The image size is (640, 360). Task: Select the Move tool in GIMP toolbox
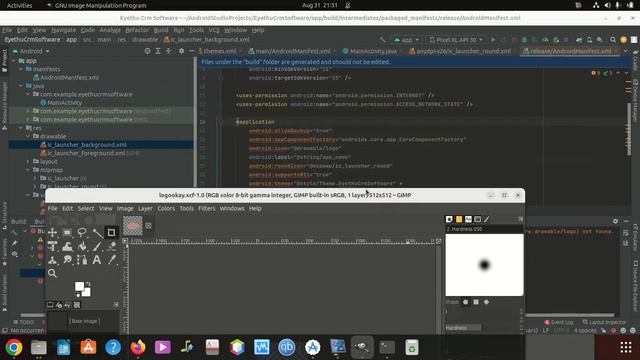click(53, 233)
